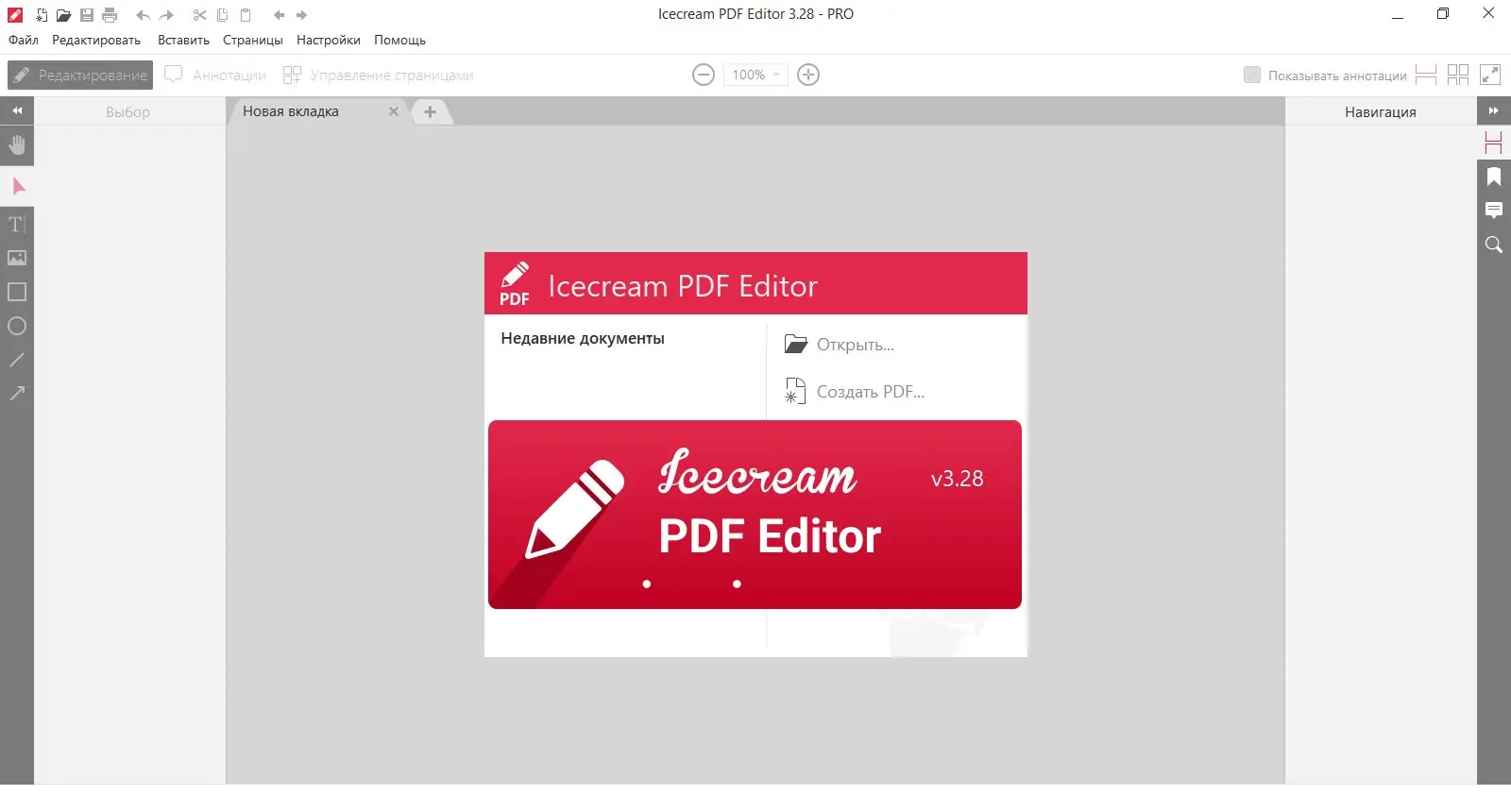Viewport: 1511px width, 812px height.
Task: Click the paste clipboard icon
Action: (246, 15)
